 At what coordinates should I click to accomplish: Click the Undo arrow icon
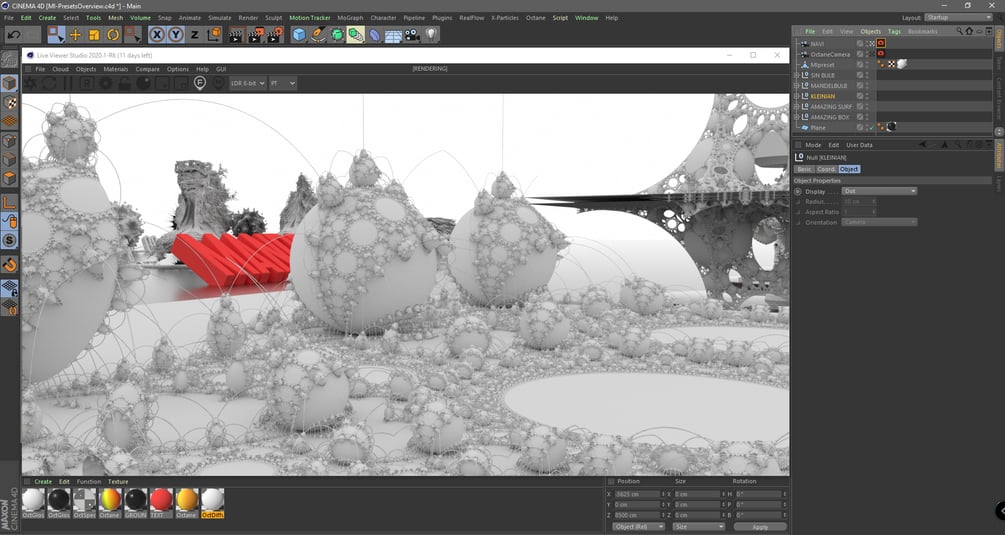pos(14,34)
